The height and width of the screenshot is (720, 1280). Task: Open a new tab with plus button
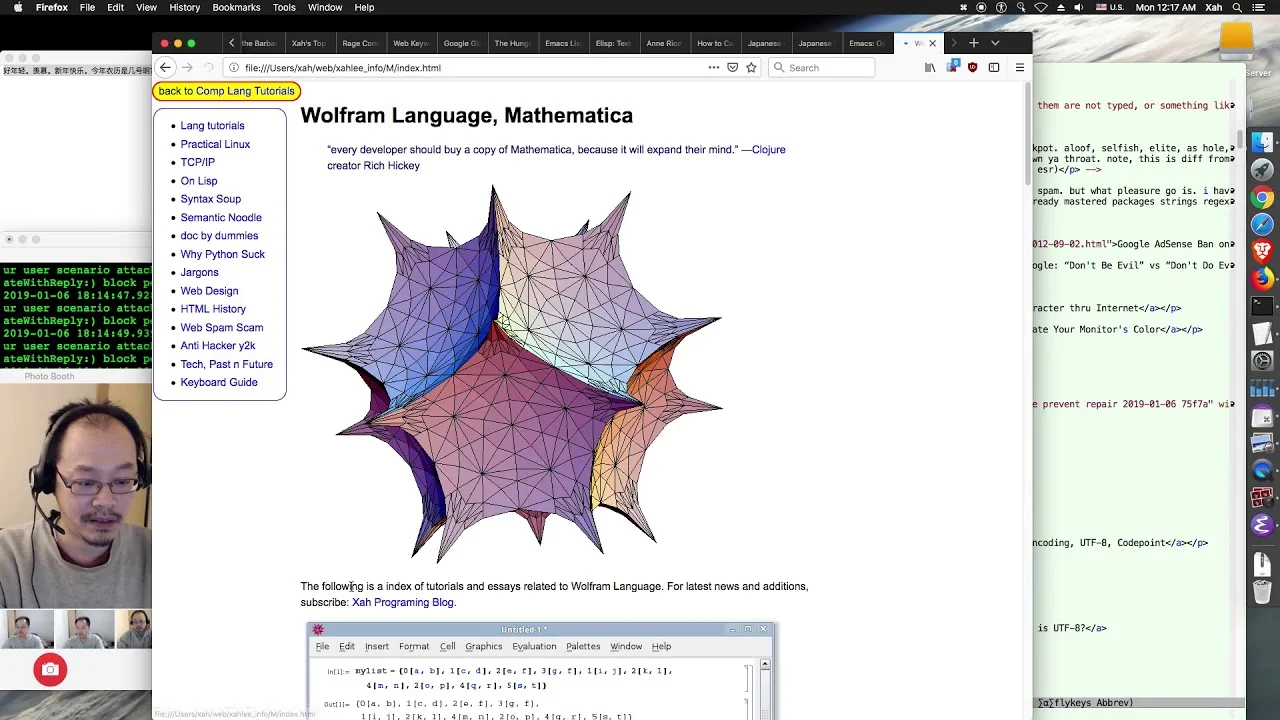pos(973,43)
